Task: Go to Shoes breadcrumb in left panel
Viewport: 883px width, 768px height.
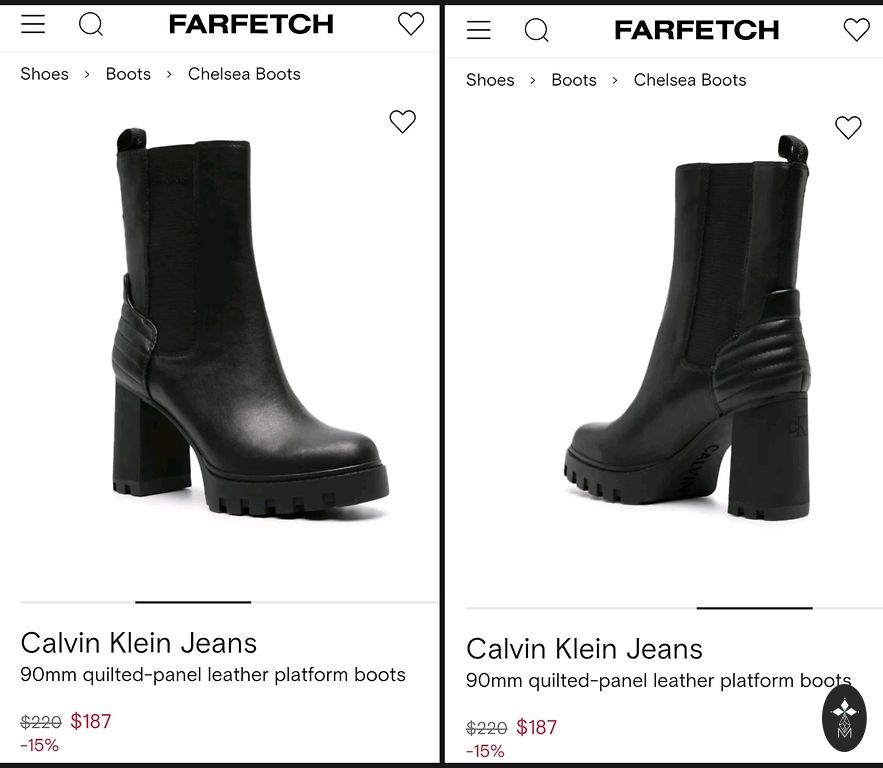Action: 44,74
